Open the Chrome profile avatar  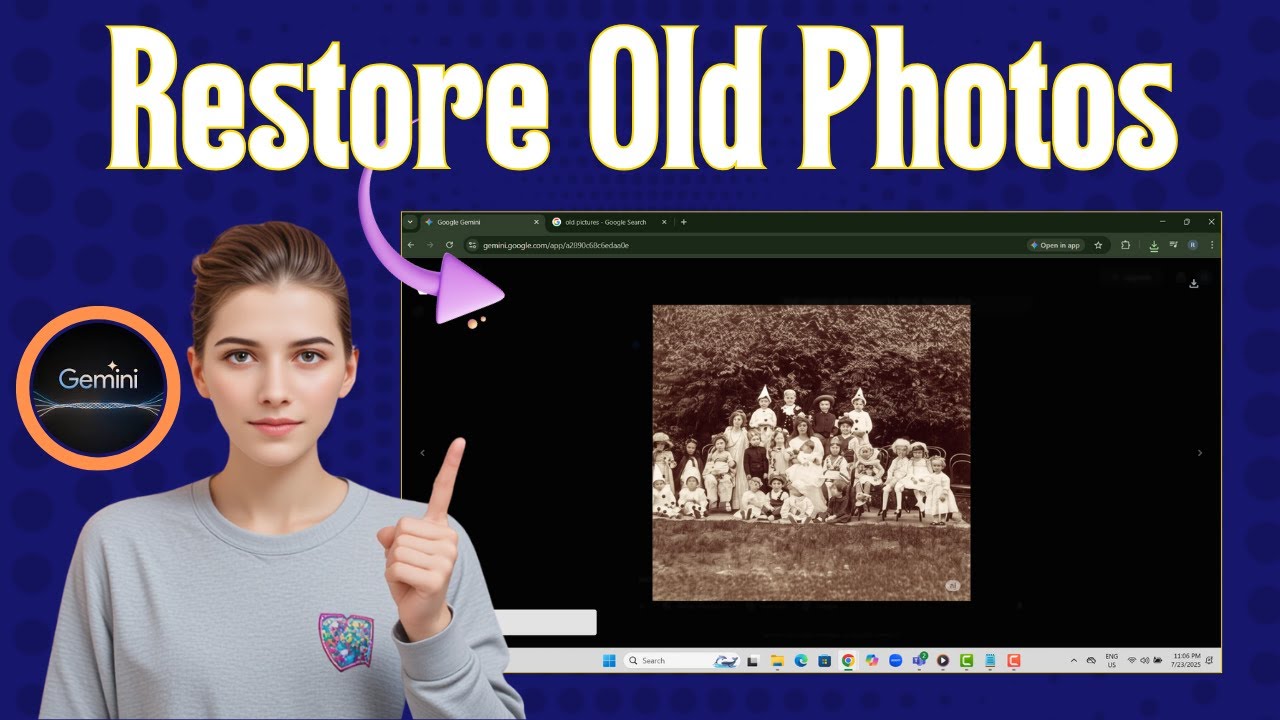click(1192, 245)
